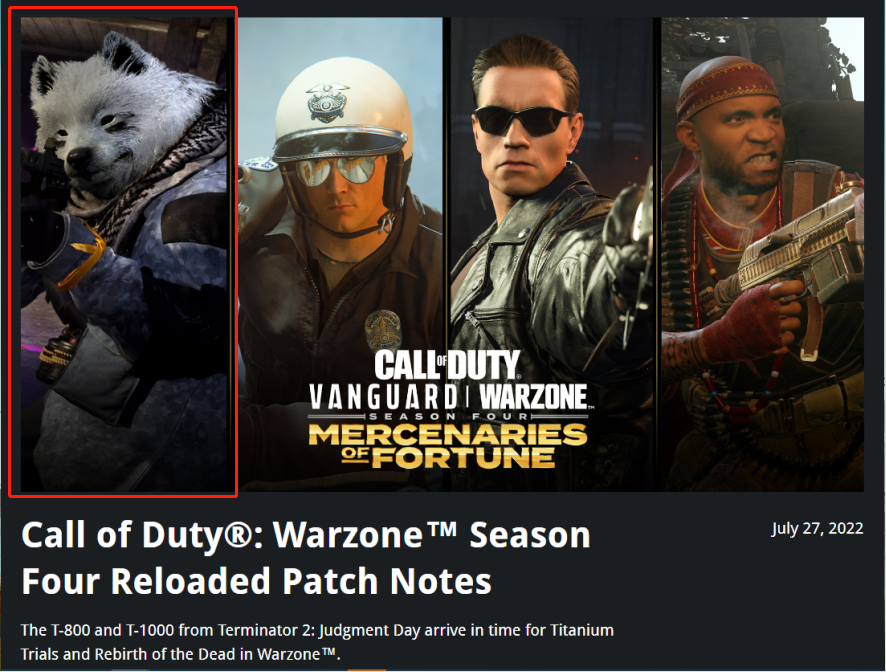
Task: Click the Warzone wordmark in banner
Action: (x=534, y=397)
